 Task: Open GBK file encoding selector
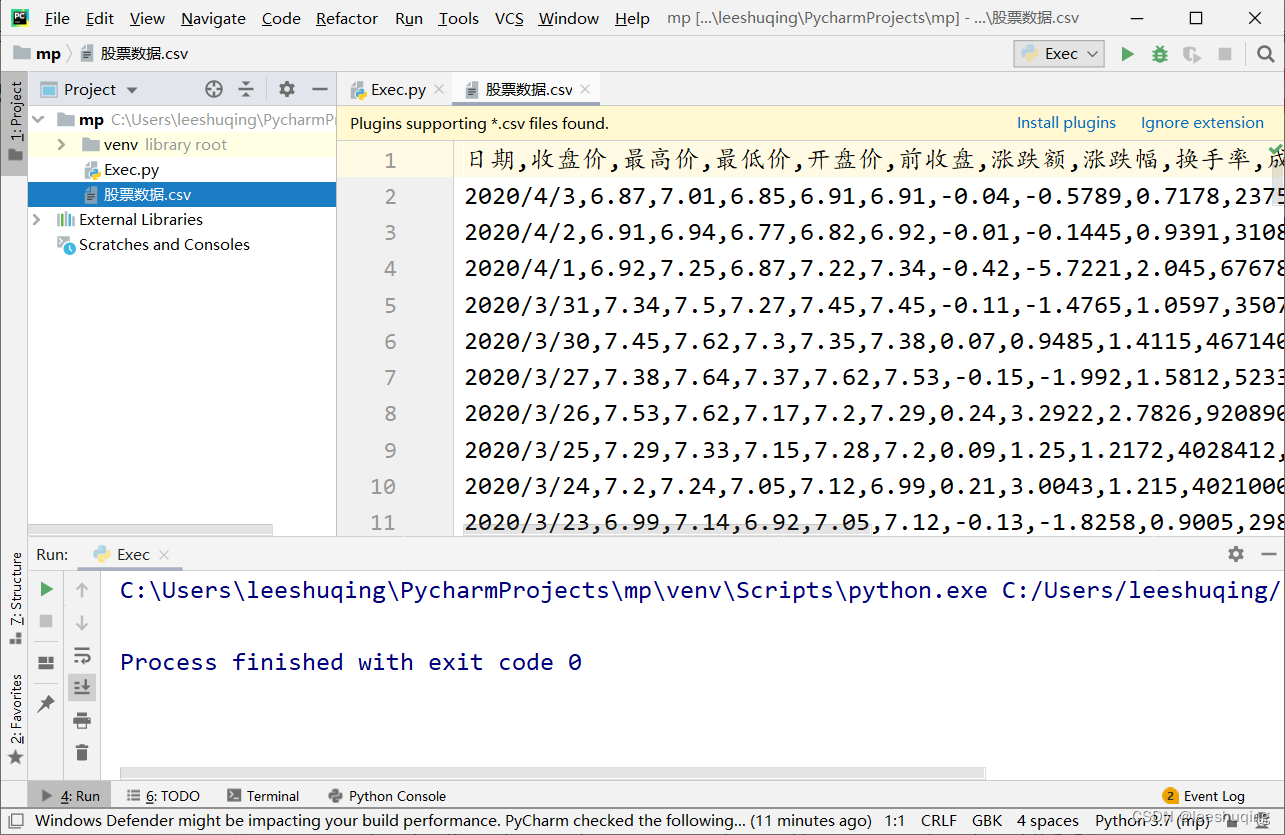tap(987, 820)
